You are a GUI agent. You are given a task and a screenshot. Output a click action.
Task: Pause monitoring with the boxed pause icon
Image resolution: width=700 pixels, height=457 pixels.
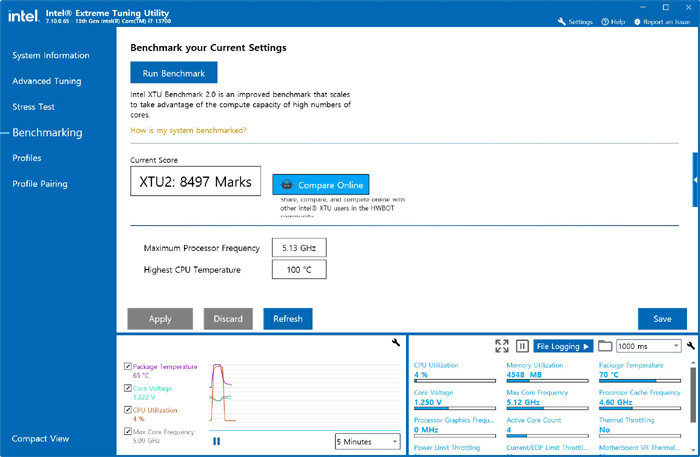click(x=522, y=346)
